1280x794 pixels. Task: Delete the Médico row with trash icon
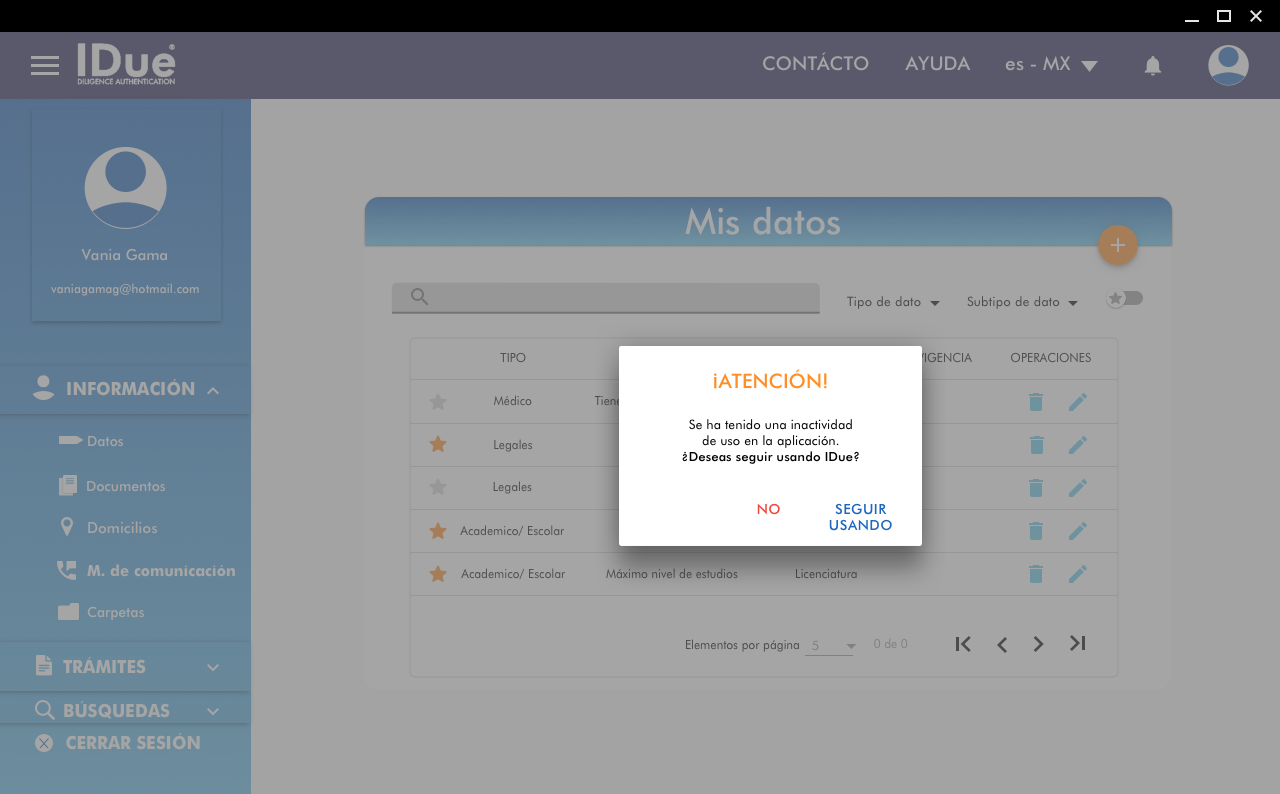point(1036,402)
